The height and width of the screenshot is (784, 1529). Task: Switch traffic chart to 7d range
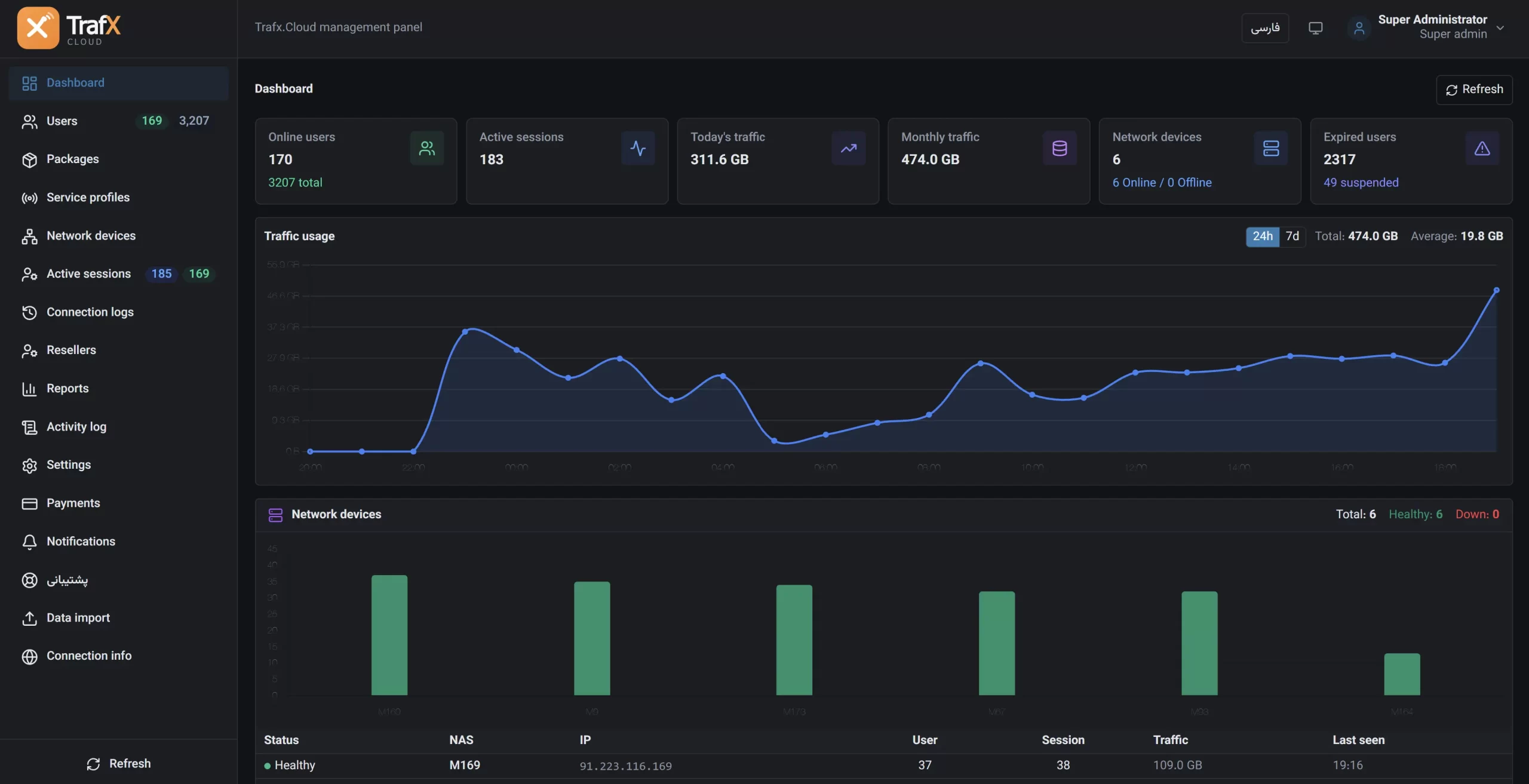pyautogui.click(x=1292, y=236)
